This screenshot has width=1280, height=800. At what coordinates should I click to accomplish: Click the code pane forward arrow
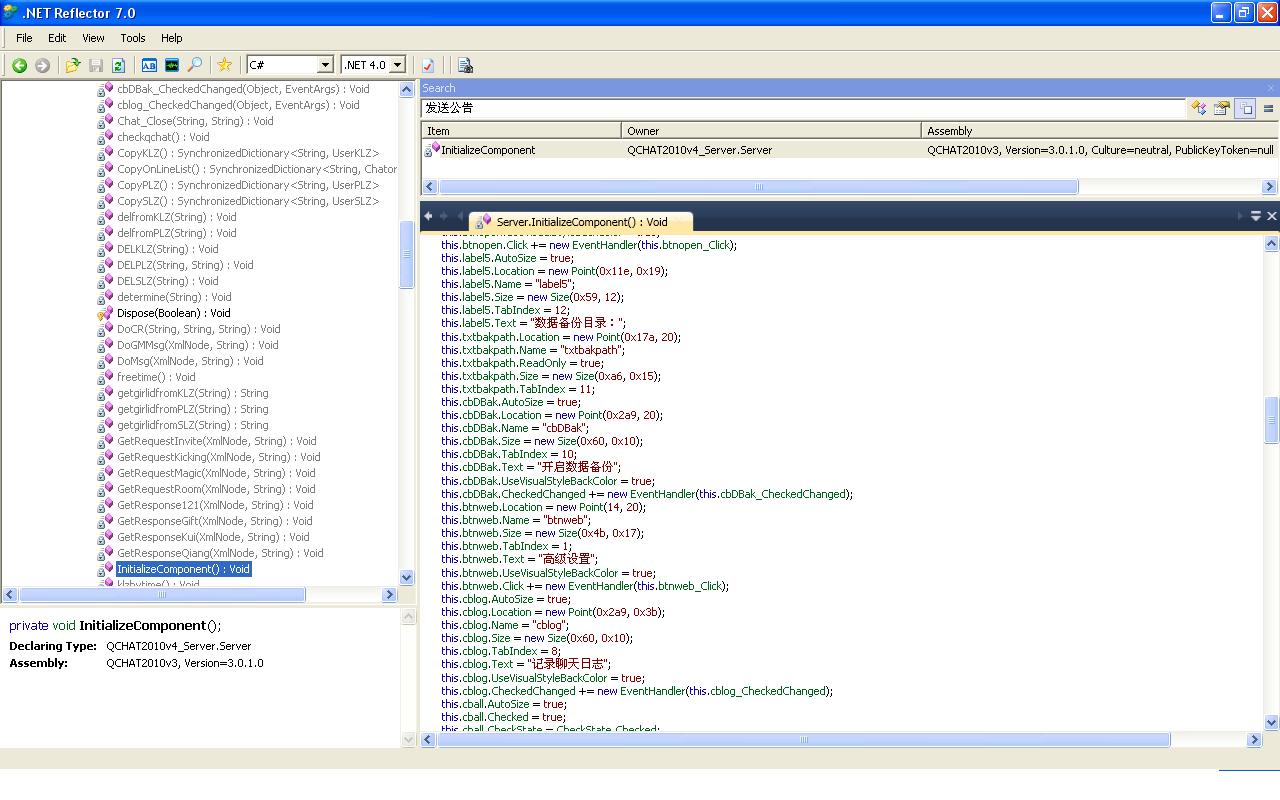tap(444, 216)
